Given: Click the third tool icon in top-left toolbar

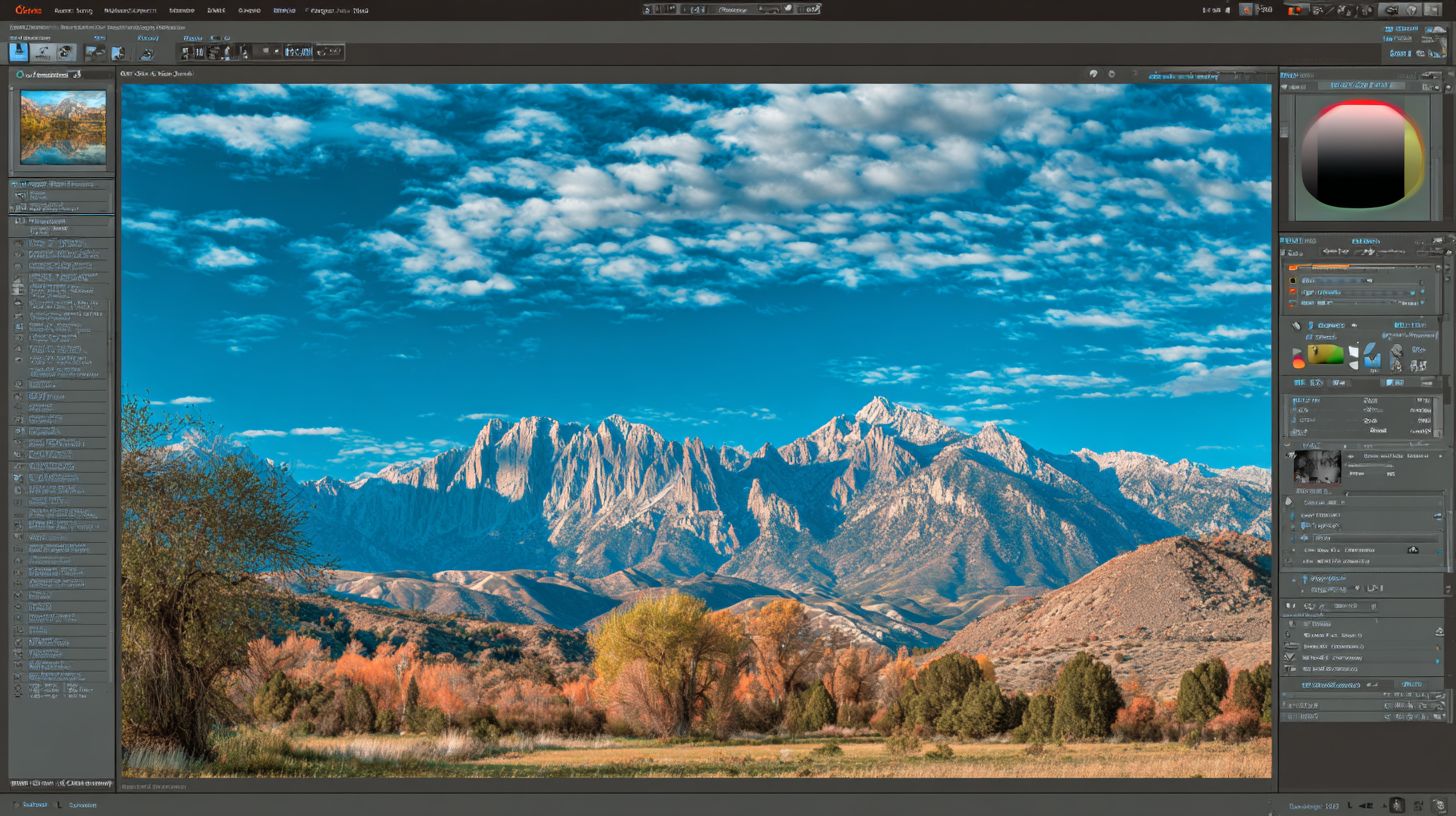Looking at the screenshot, I should click(x=66, y=52).
